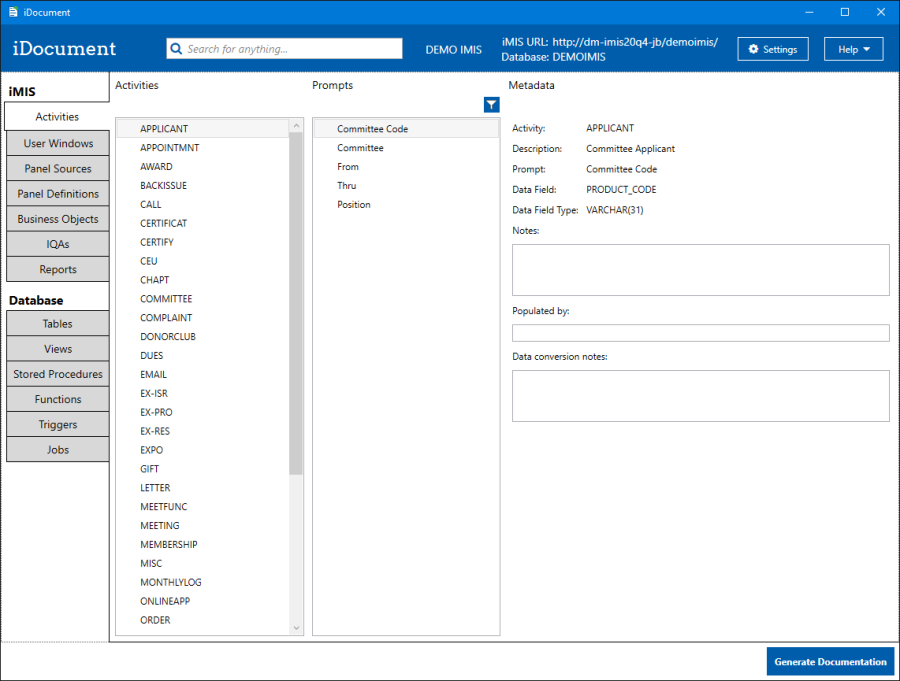Viewport: 900px width, 681px height.
Task: Click the magnifier icon in search box
Action: click(176, 49)
